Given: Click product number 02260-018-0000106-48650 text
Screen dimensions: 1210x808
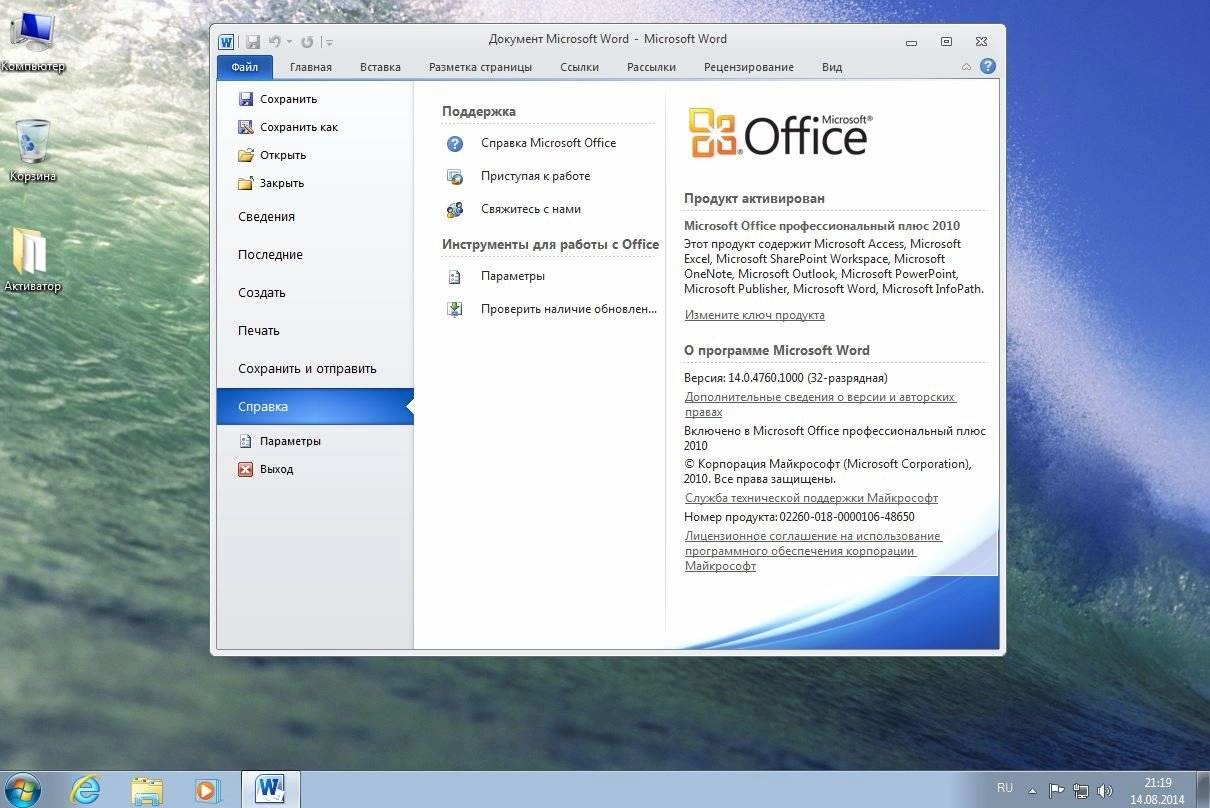Looking at the screenshot, I should click(847, 517).
